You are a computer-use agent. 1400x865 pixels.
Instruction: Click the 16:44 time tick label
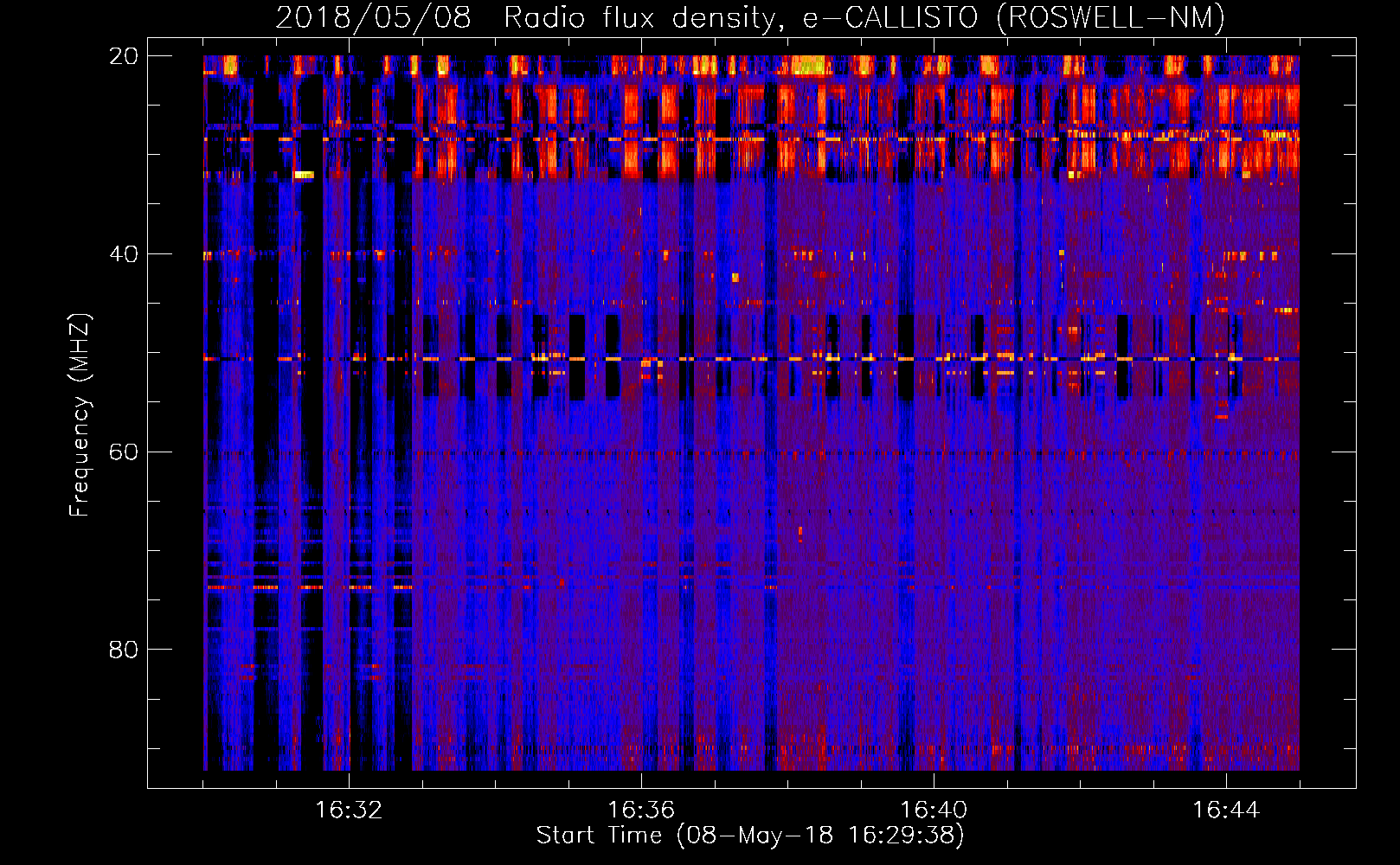[1226, 811]
